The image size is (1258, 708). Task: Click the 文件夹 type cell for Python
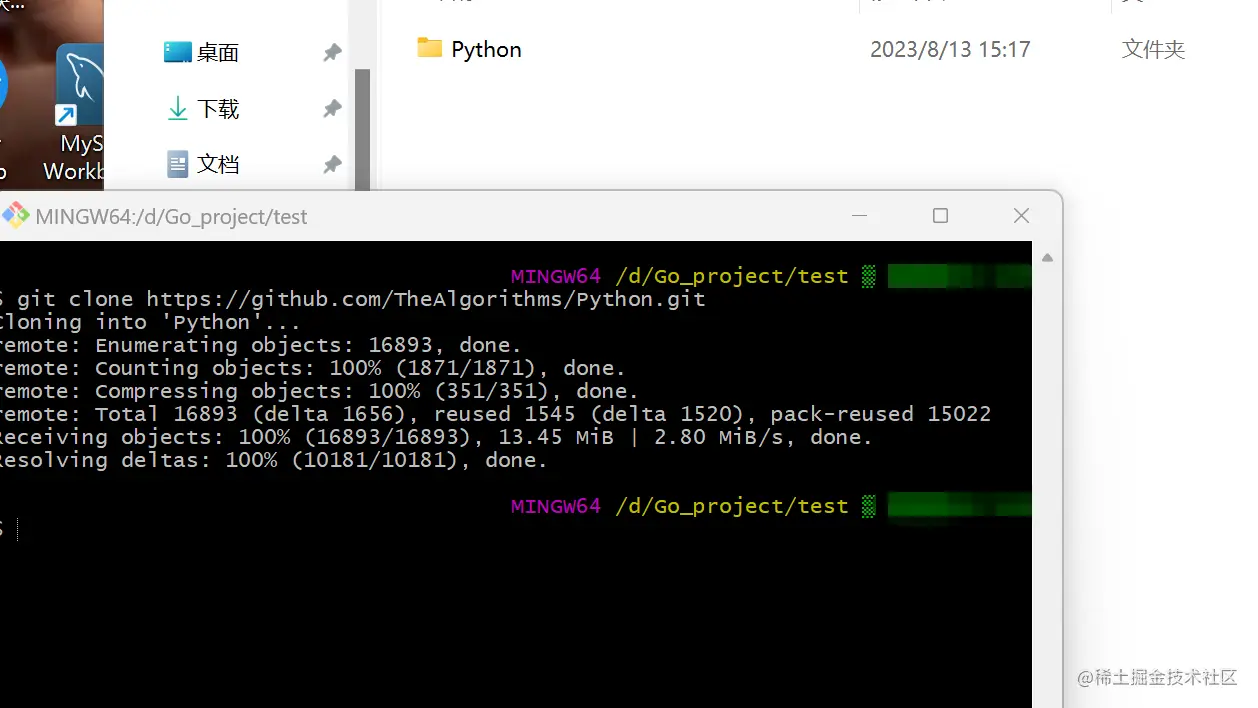click(x=1153, y=49)
